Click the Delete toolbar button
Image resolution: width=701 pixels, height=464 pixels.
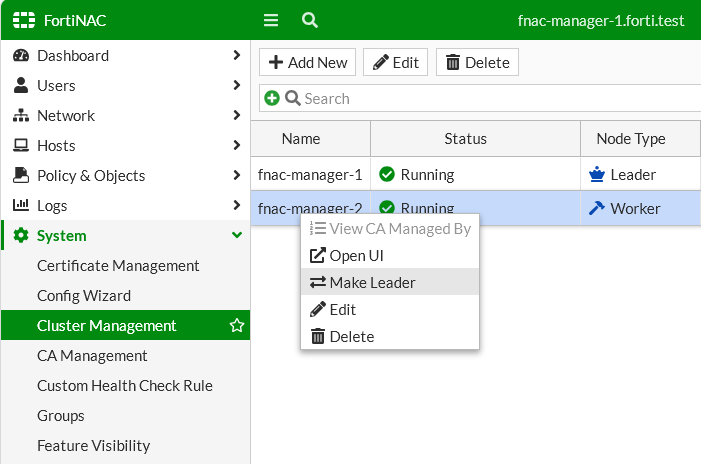coord(477,62)
